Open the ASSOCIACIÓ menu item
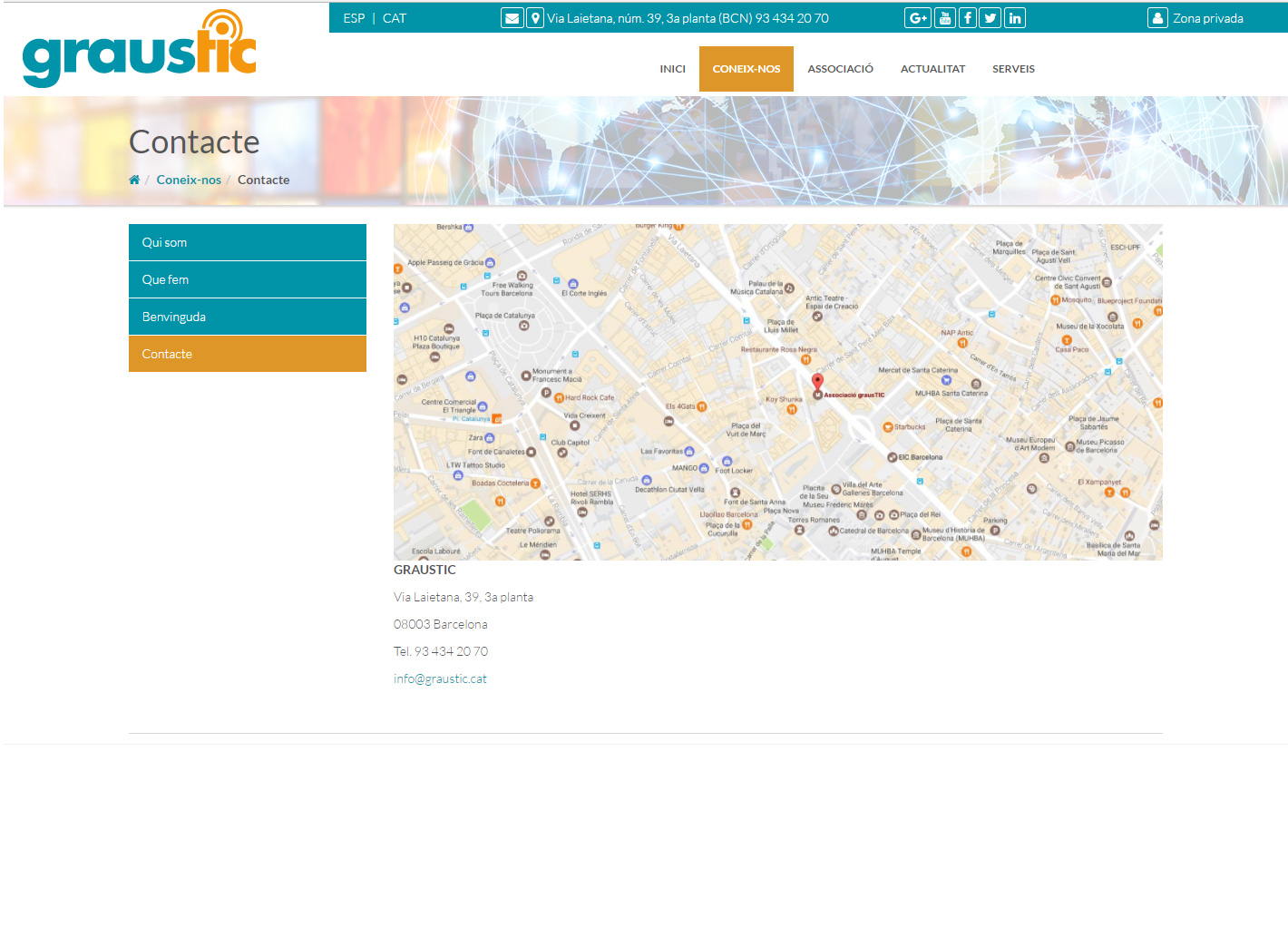The width and height of the screenshot is (1288, 937). coord(840,69)
